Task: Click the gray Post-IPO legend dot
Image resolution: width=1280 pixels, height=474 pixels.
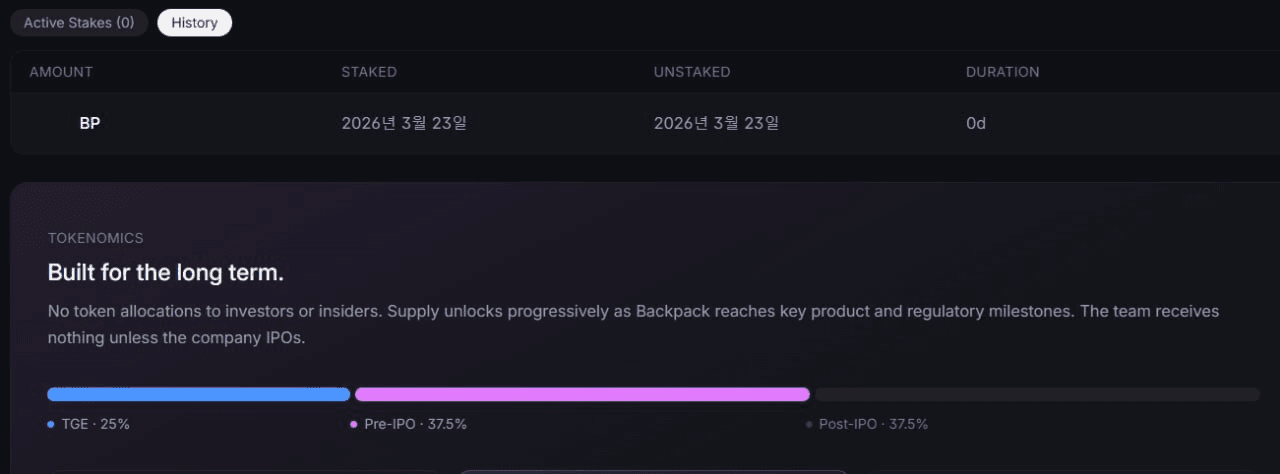Action: click(x=809, y=424)
